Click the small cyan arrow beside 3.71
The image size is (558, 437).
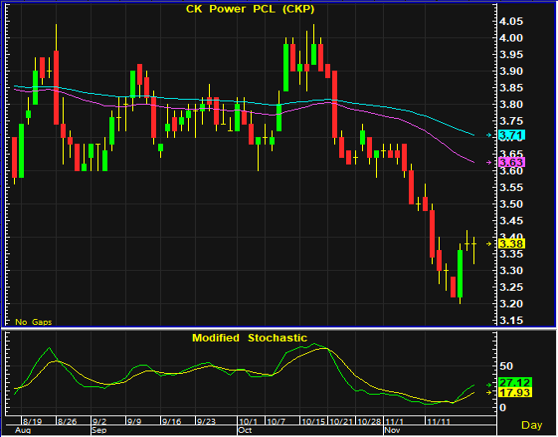489,135
